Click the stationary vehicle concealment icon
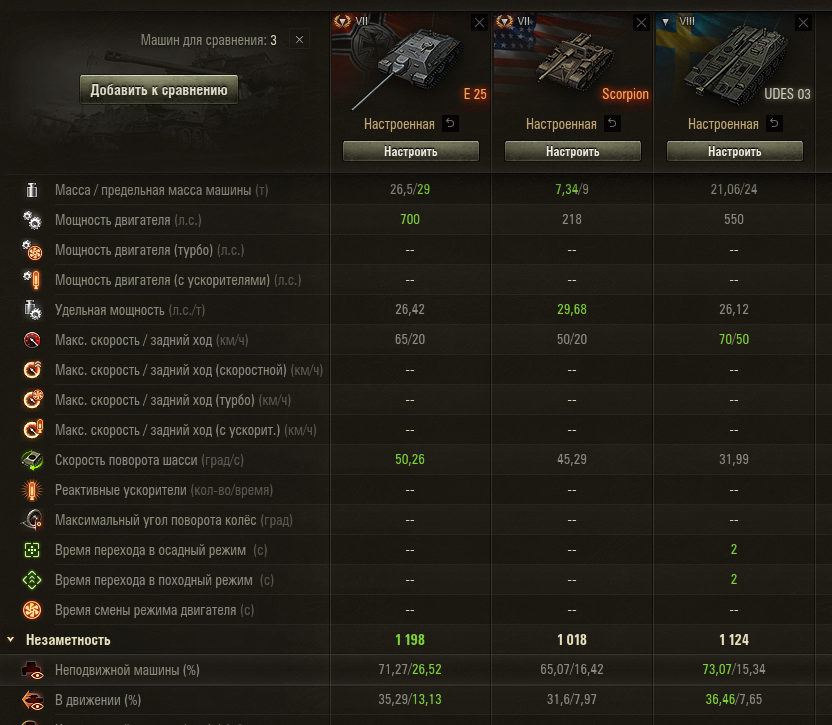This screenshot has height=725, width=832. [32, 670]
